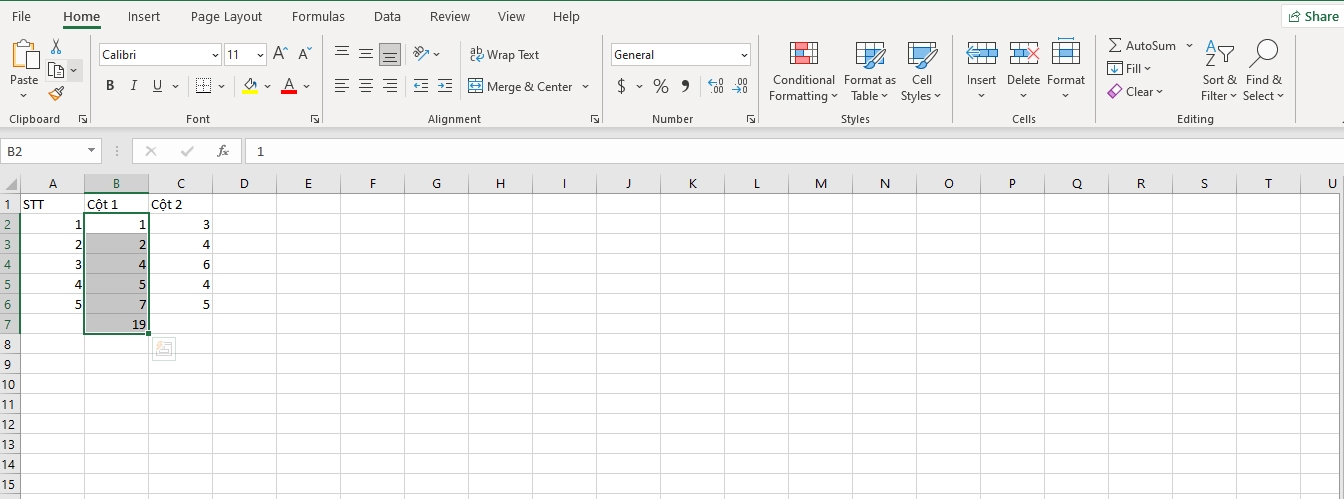Click the Select All corner triangle
Image resolution: width=1344 pixels, height=499 pixels.
[x=11, y=184]
